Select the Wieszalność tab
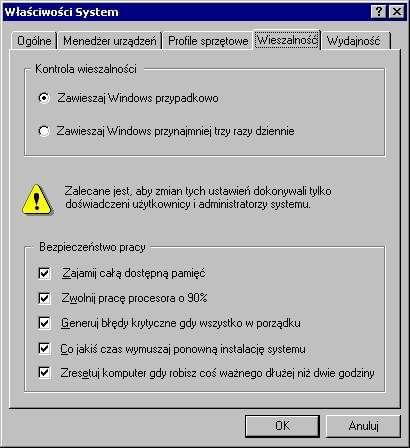The height and width of the screenshot is (448, 410). click(287, 40)
